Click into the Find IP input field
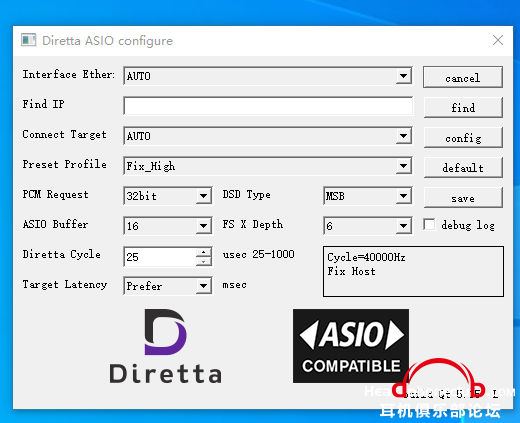520x423 pixels. pos(268,106)
